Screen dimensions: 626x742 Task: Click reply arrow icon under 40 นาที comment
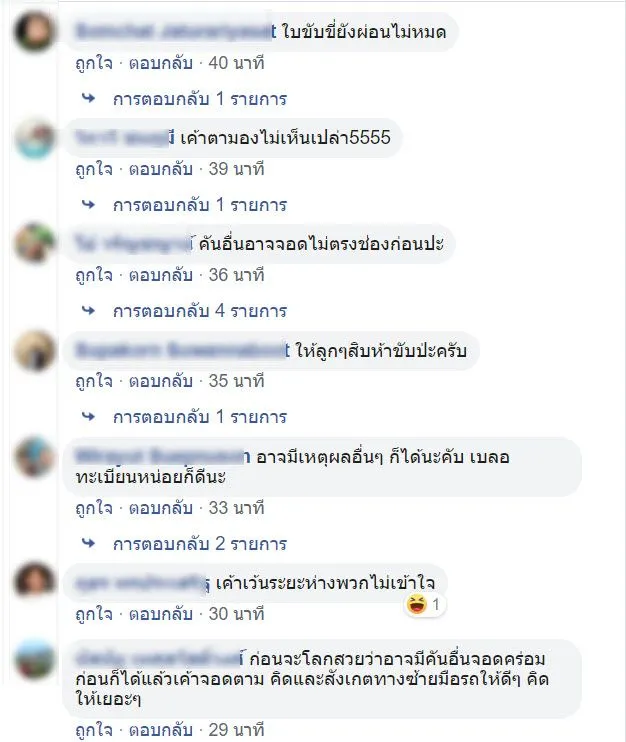88,98
